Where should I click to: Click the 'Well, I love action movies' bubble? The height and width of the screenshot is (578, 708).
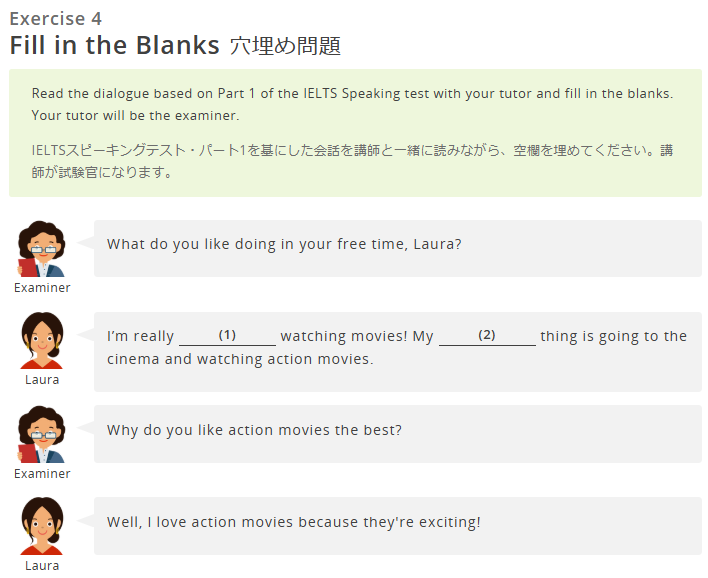click(397, 526)
